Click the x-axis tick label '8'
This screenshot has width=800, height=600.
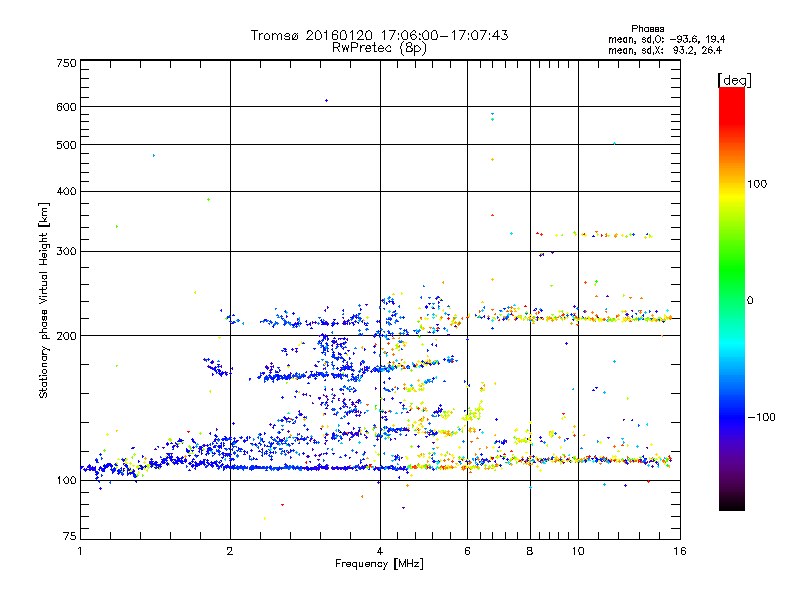coord(530,551)
